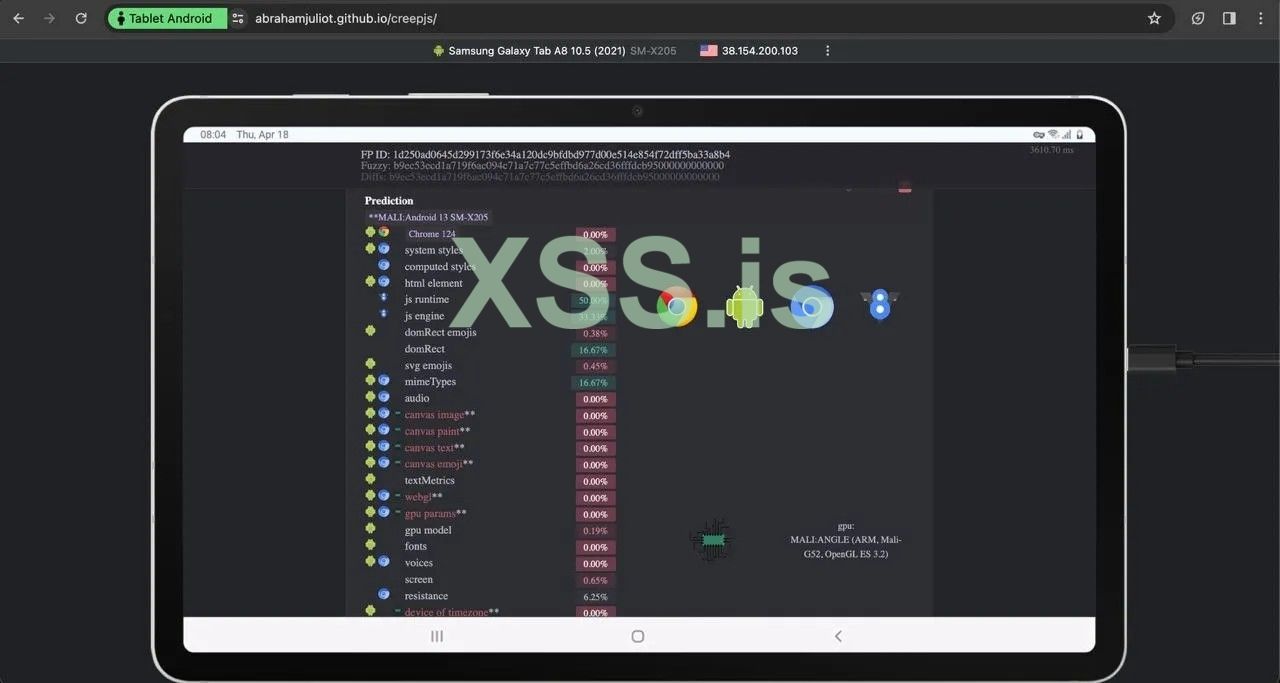The image size is (1280, 683).
Task: Click the 6.25% value for resistance
Action: point(595,597)
